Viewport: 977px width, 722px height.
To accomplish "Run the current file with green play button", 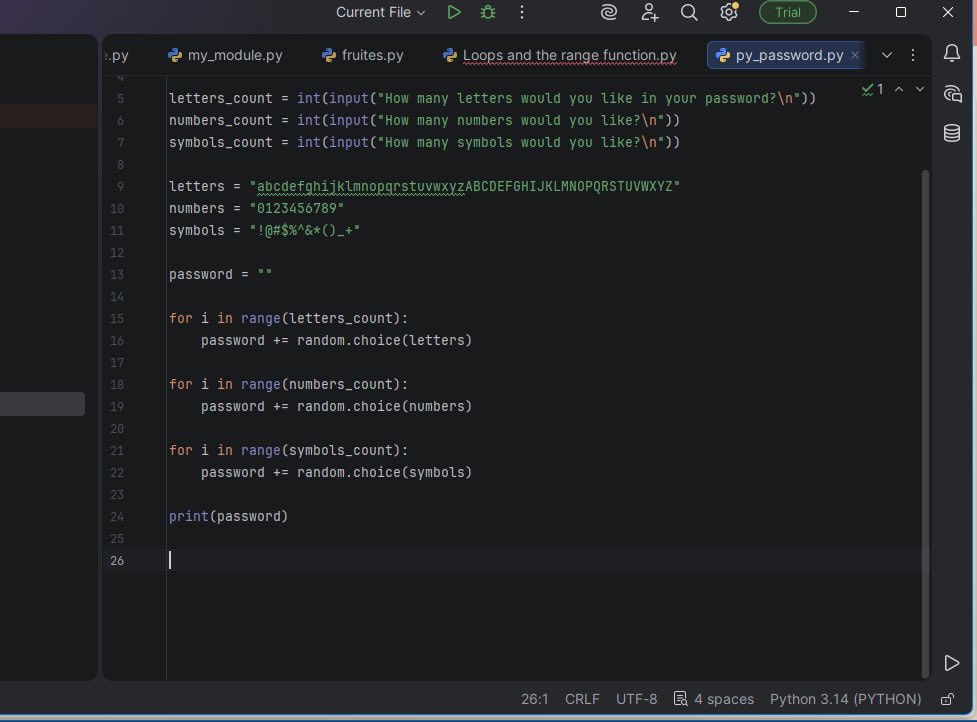I will point(454,12).
